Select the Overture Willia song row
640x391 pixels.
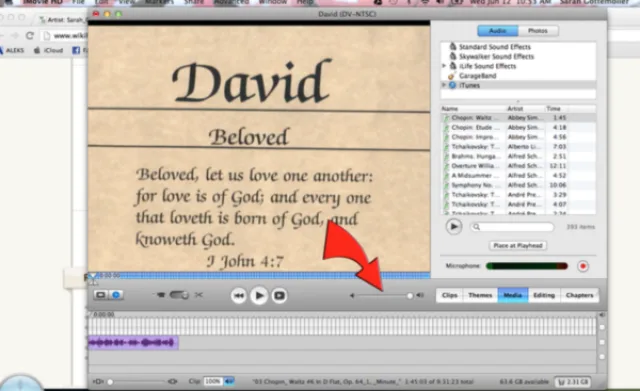518,166
